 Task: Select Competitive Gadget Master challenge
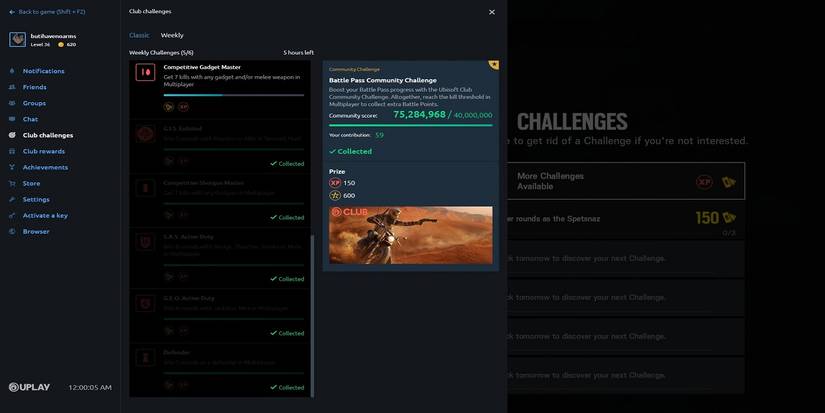220,88
